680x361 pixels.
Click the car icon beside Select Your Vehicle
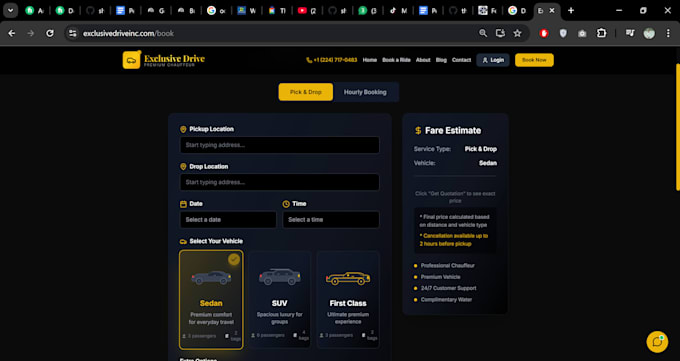pos(183,241)
